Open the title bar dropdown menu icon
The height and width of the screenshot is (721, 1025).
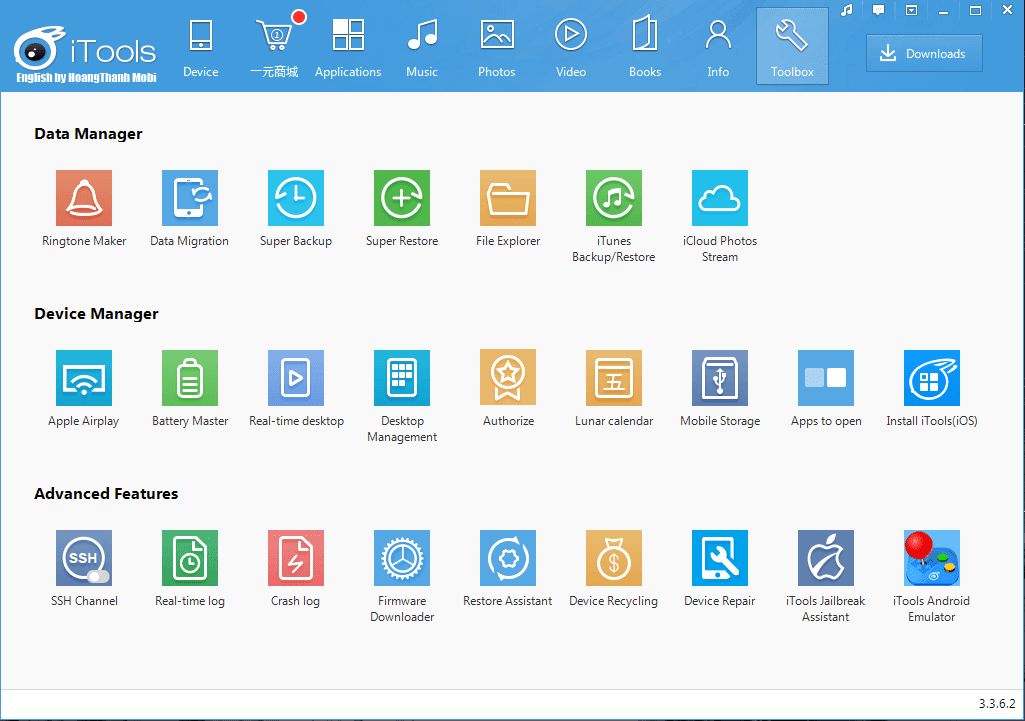tap(911, 10)
